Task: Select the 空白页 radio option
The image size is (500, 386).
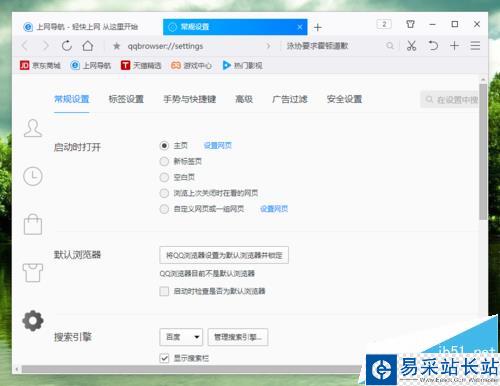Action: (x=164, y=177)
